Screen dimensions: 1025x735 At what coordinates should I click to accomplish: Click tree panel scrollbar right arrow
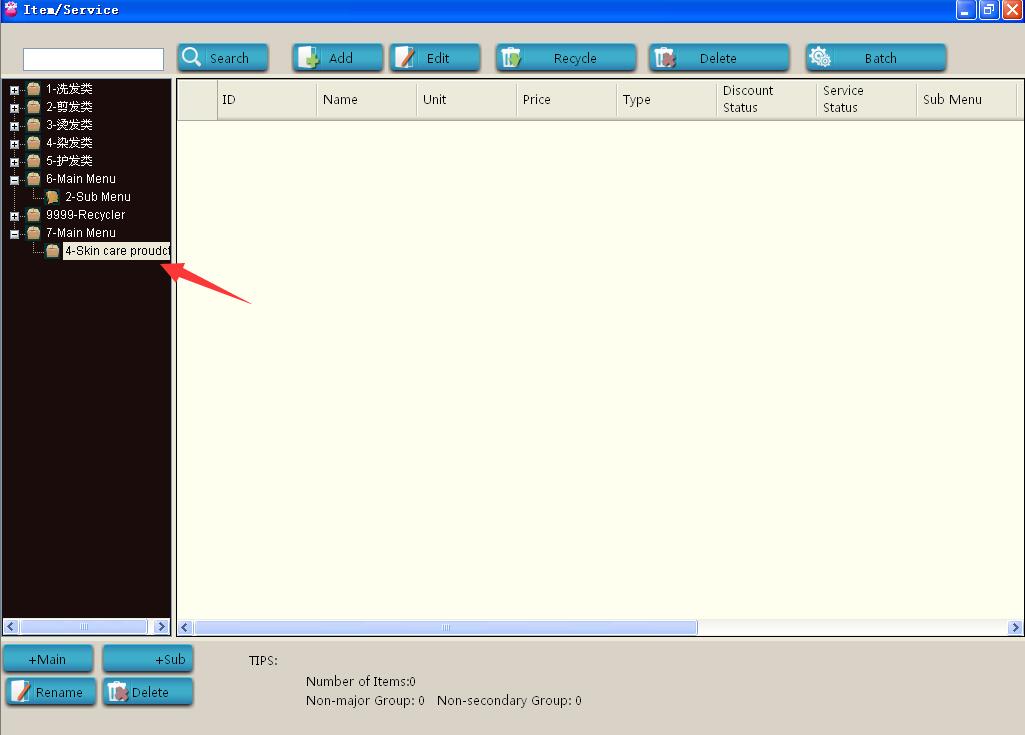tap(161, 626)
